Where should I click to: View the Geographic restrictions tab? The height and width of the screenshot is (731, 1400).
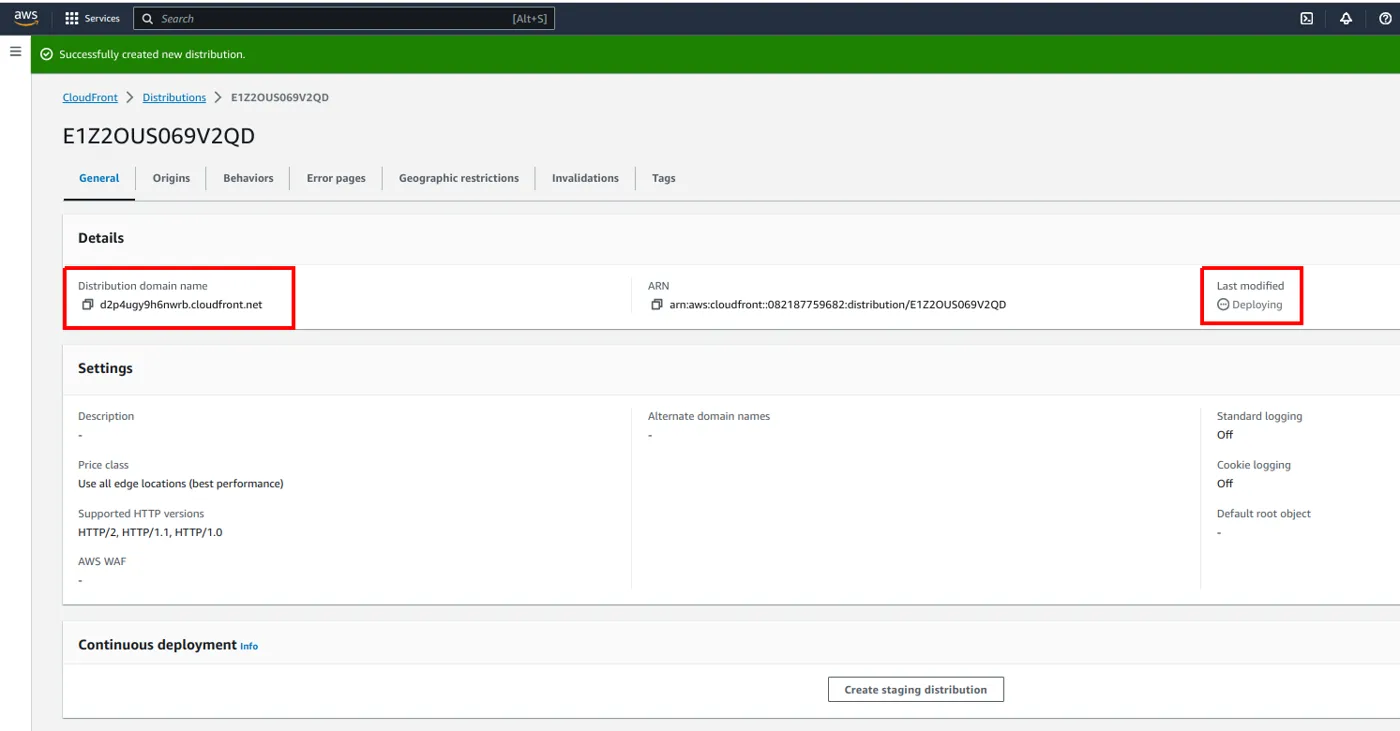459,178
